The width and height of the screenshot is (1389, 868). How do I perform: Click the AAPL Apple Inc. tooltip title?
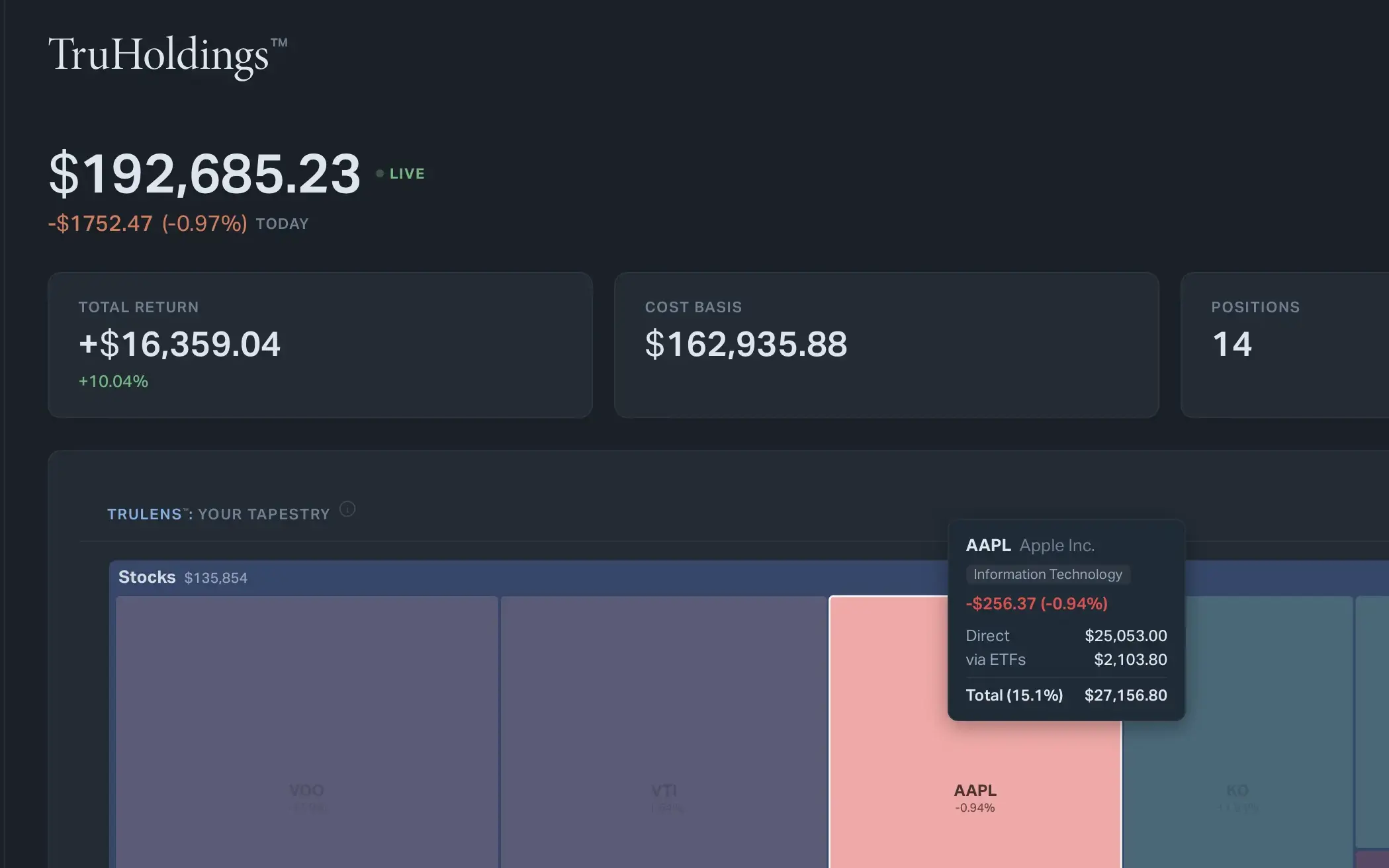tap(1030, 546)
